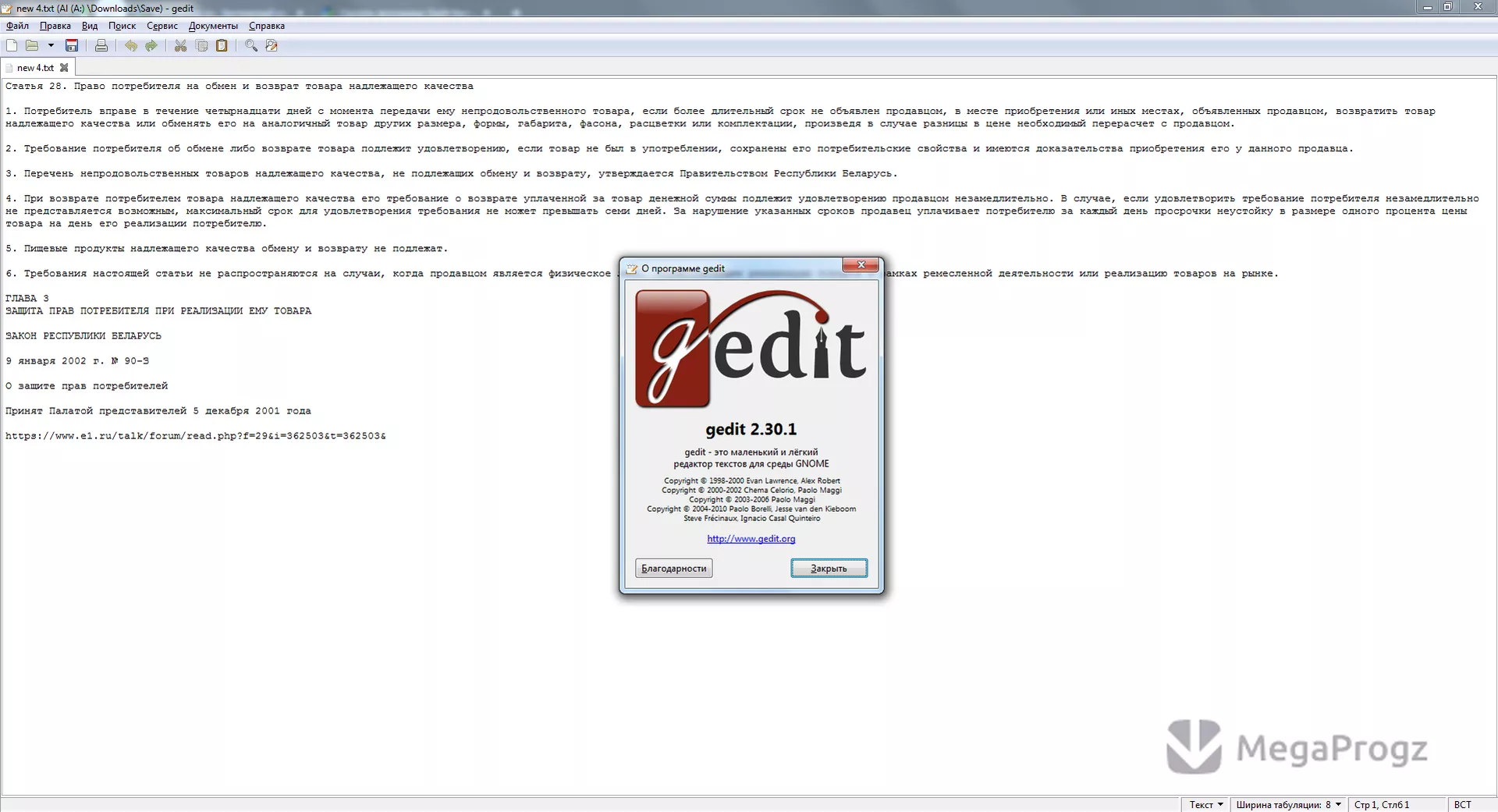Click the 'gedit 2.30.1' version text in dialog
1498x812 pixels.
pyautogui.click(x=751, y=430)
